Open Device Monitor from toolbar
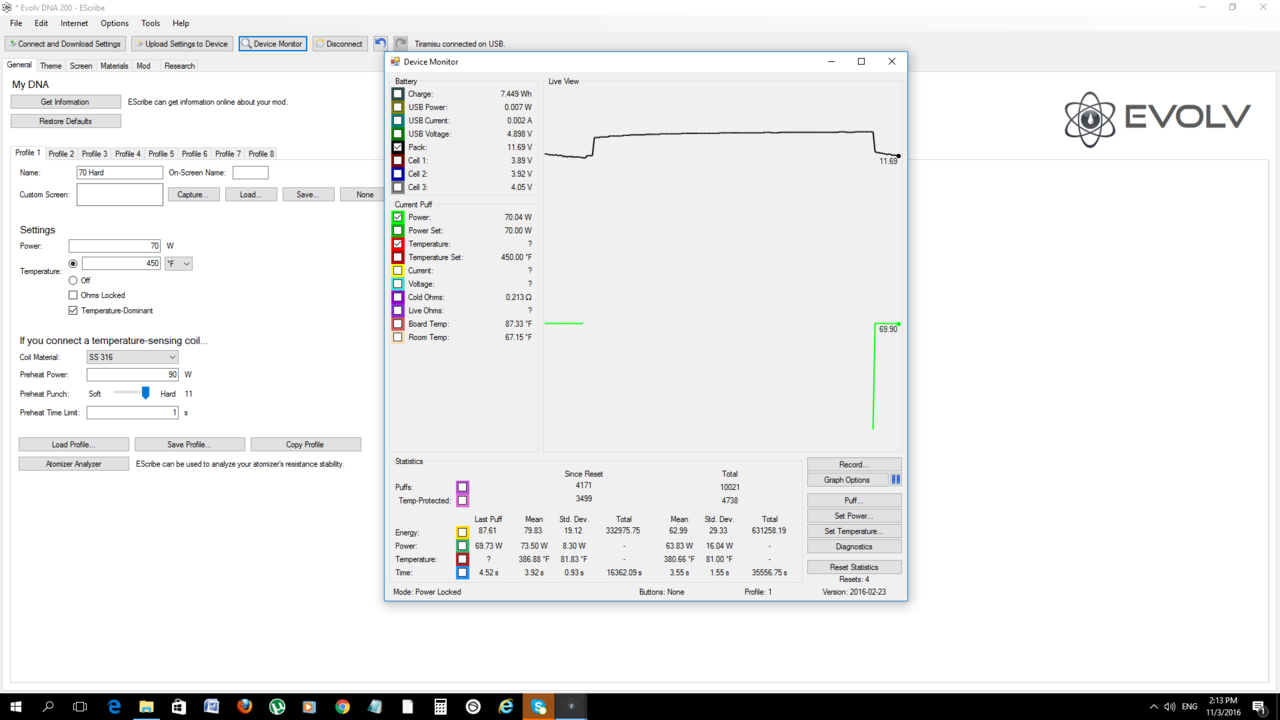Image resolution: width=1280 pixels, height=720 pixels. (273, 44)
